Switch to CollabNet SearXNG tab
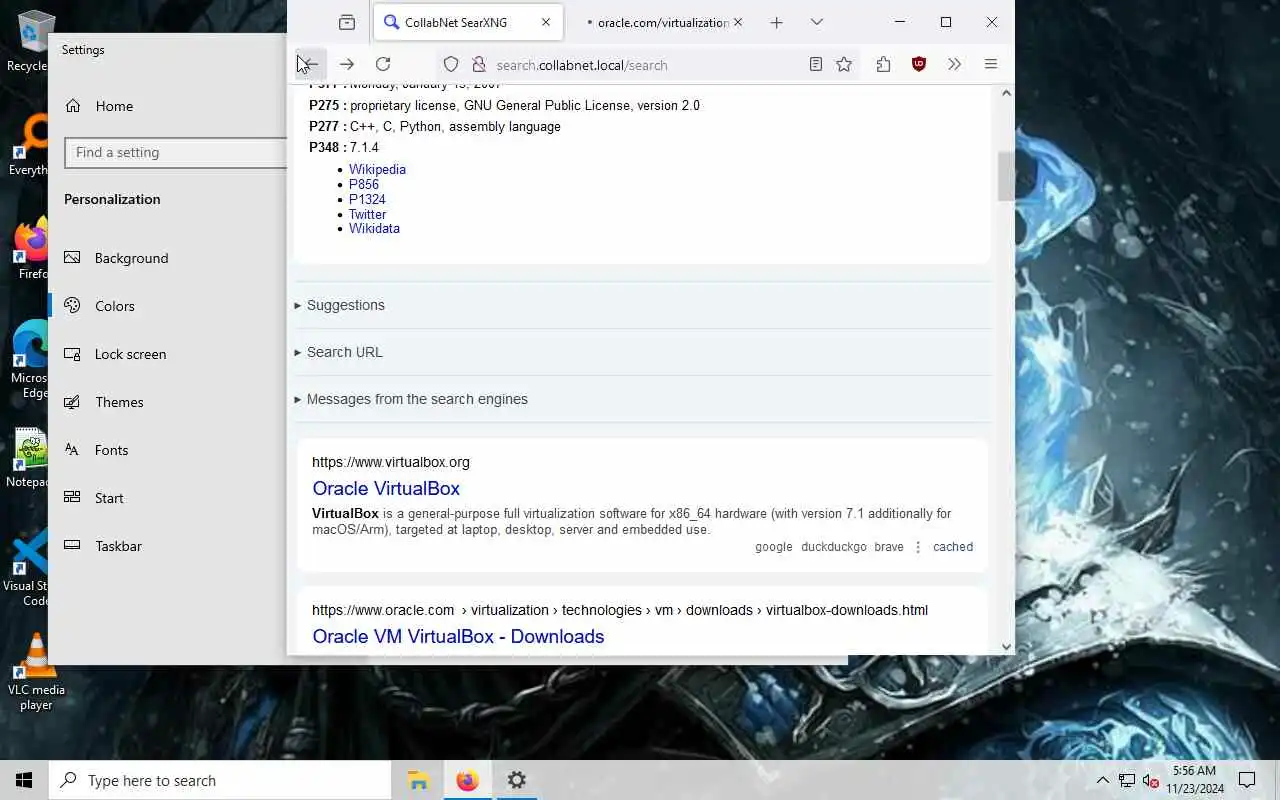Screen dimensions: 1280x800 (468, 22)
